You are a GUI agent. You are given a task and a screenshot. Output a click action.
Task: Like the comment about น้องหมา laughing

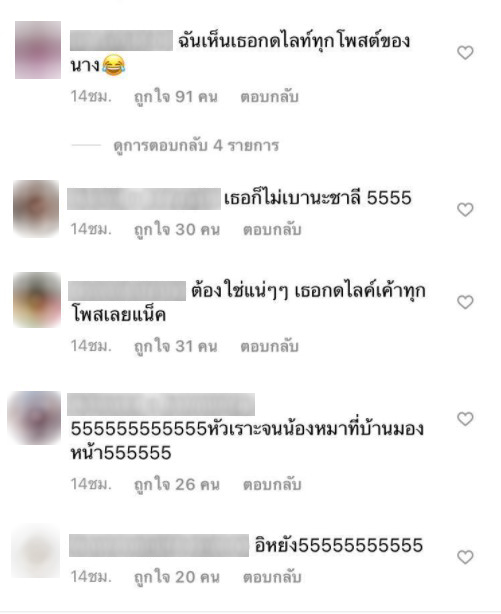click(465, 419)
